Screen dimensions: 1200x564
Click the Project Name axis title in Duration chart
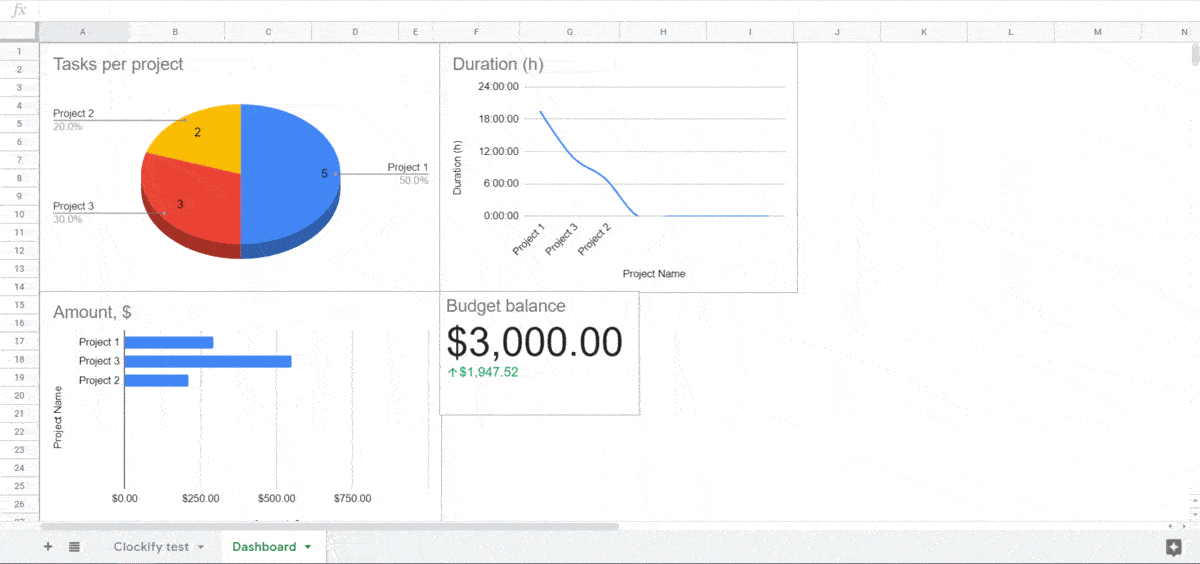tap(654, 273)
